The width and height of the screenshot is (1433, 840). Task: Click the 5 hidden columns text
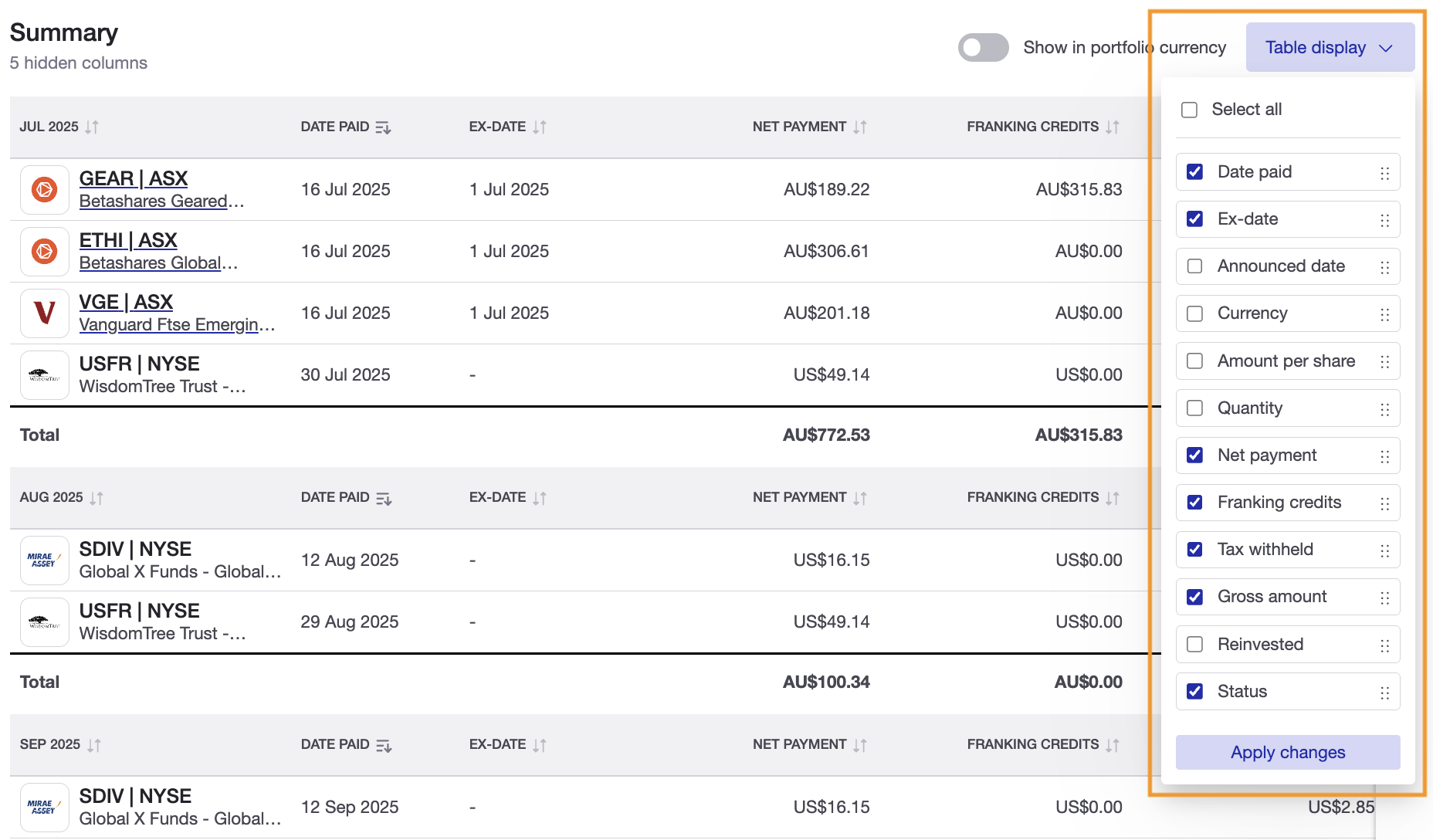78,63
